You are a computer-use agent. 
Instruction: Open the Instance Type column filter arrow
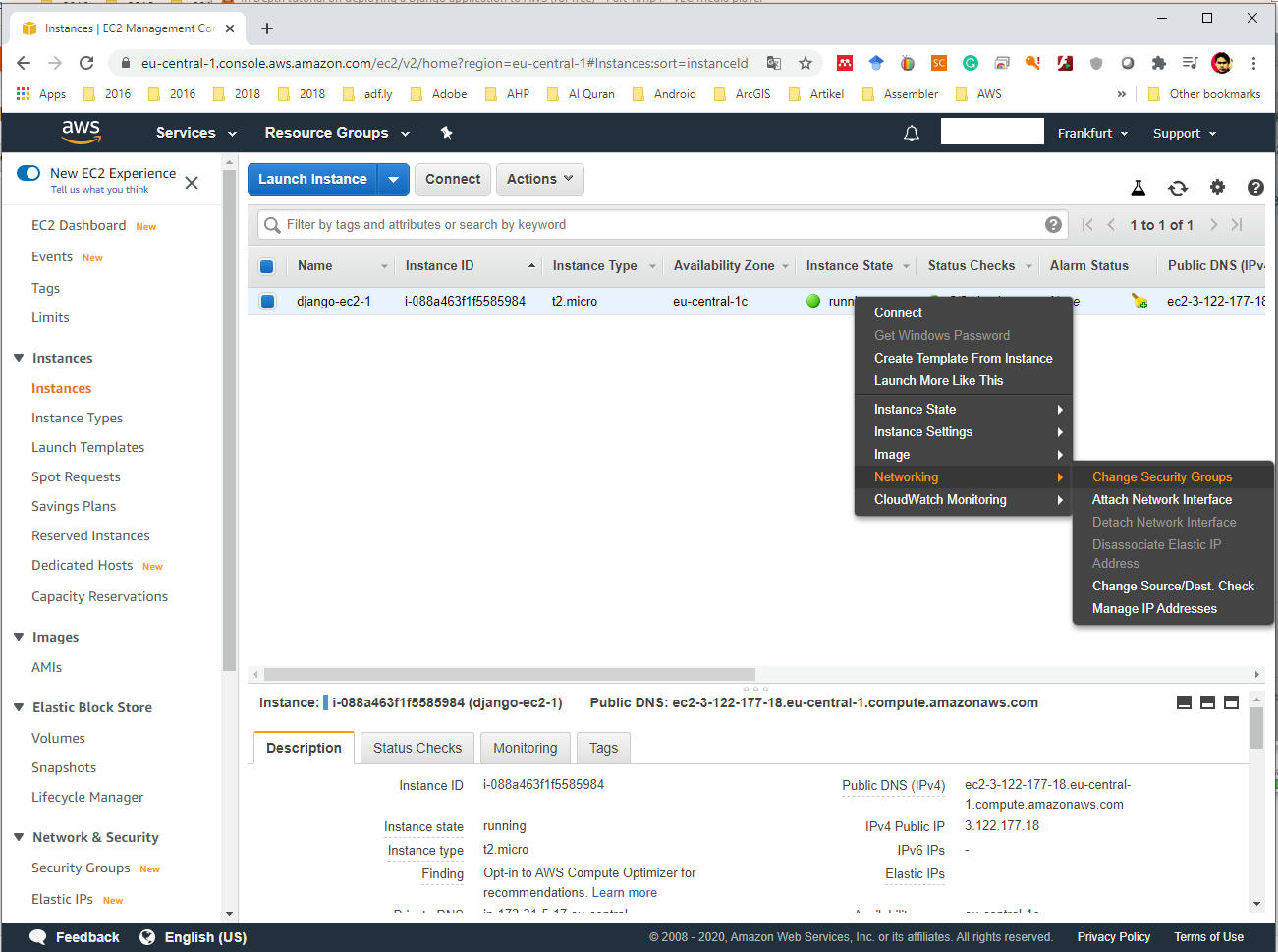coord(651,266)
